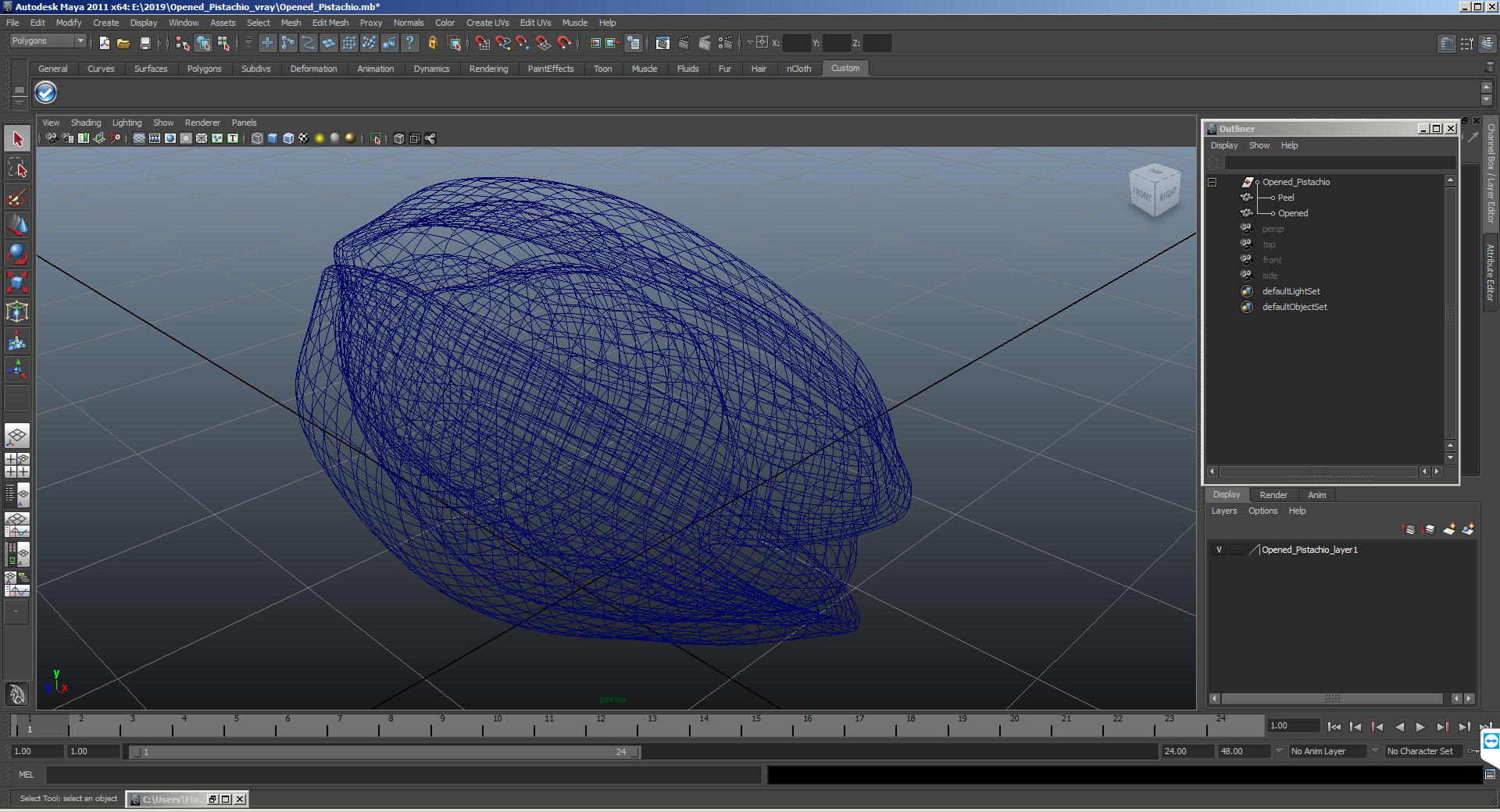Image resolution: width=1500 pixels, height=812 pixels.
Task: Switch to Anim layer tab
Action: pyautogui.click(x=1317, y=495)
